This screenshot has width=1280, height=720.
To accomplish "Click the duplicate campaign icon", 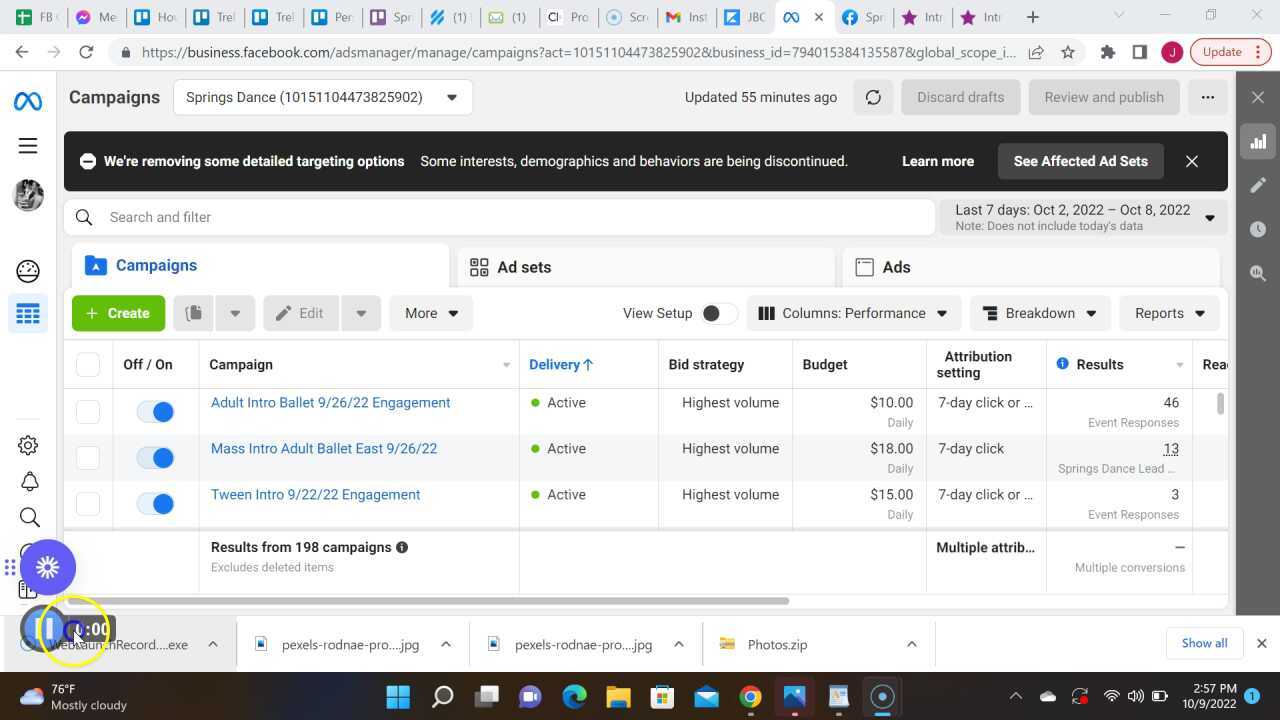I will click(x=194, y=313).
